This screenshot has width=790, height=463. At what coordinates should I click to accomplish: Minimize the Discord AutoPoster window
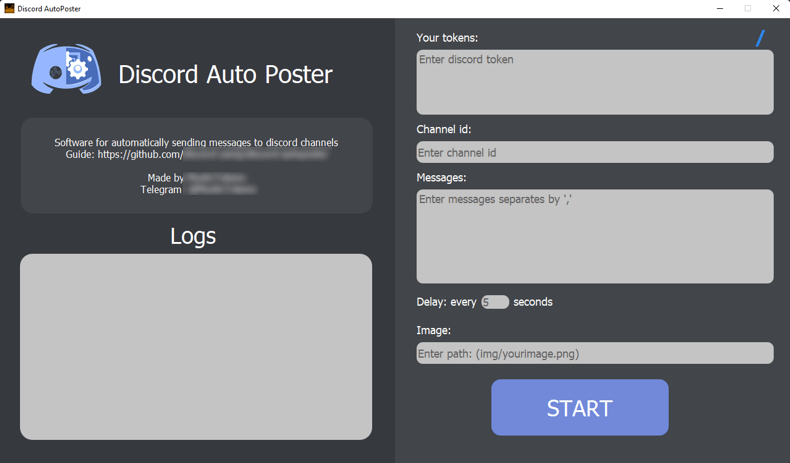720,8
